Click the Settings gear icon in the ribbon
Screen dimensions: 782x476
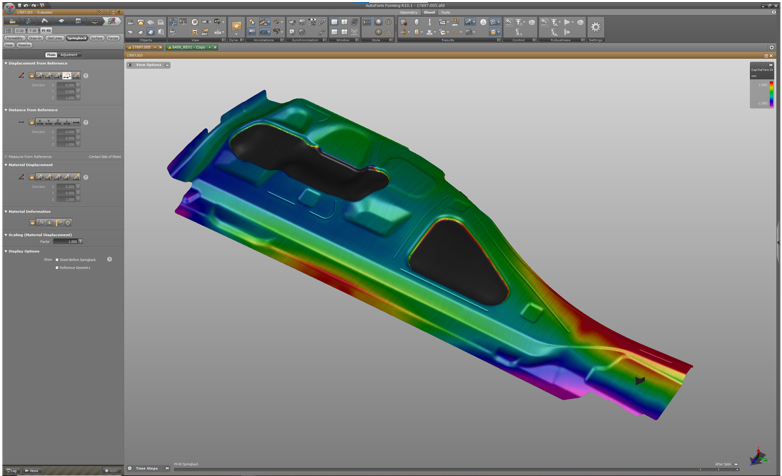[595, 27]
